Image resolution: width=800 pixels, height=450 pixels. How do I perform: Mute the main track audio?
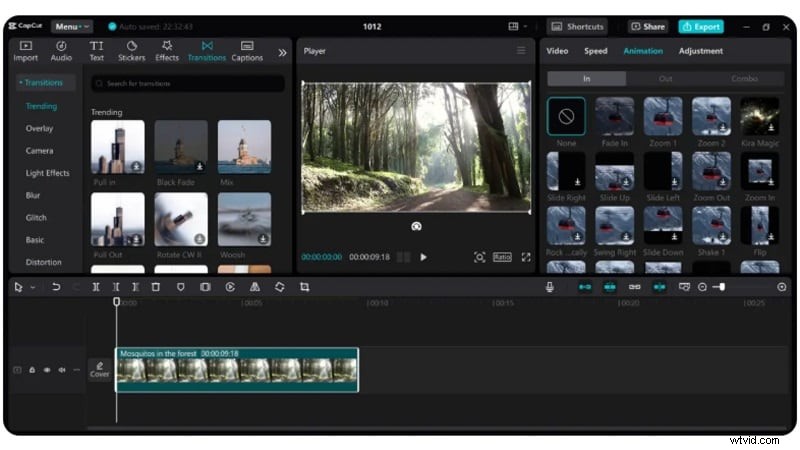(62, 370)
